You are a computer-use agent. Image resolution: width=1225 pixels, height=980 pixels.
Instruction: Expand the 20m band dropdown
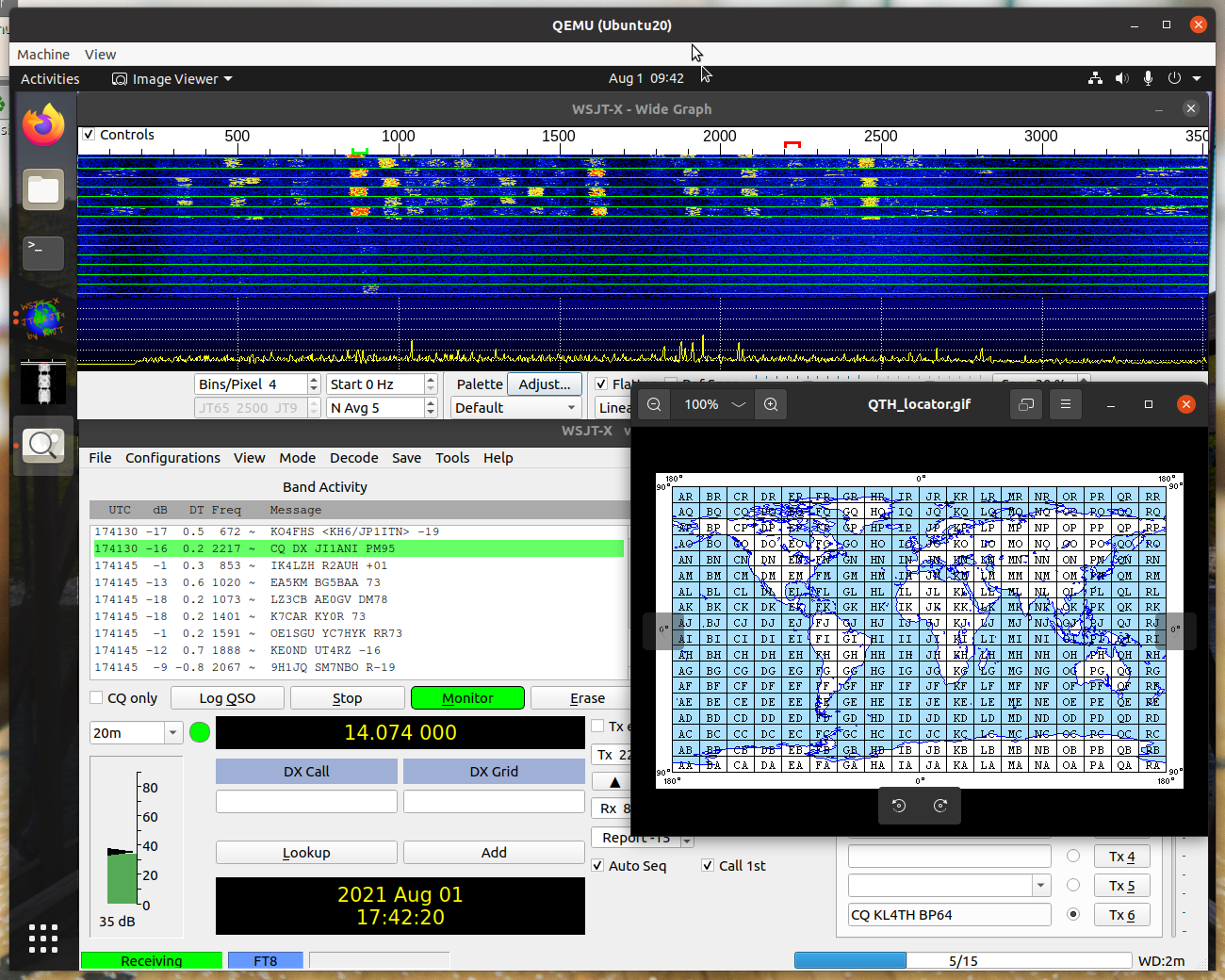coord(172,733)
